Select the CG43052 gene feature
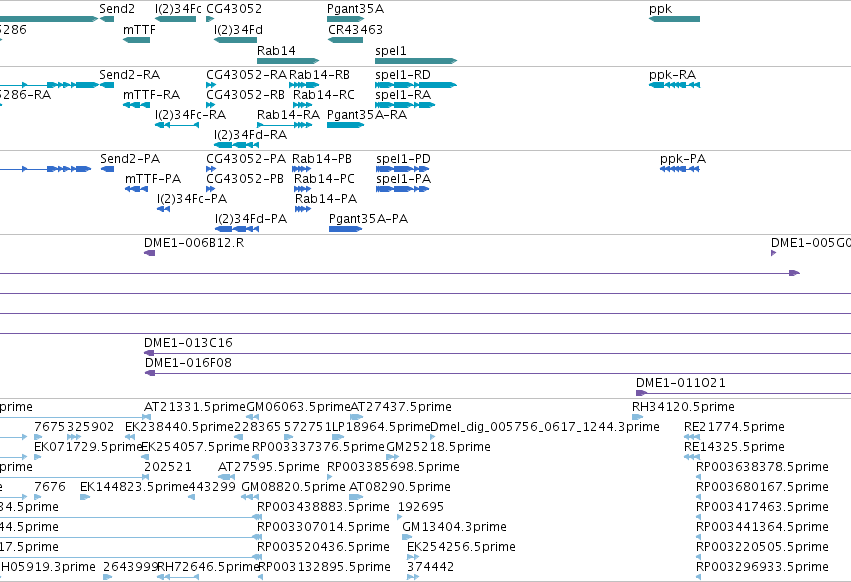This screenshot has width=851, height=582. click(x=210, y=19)
